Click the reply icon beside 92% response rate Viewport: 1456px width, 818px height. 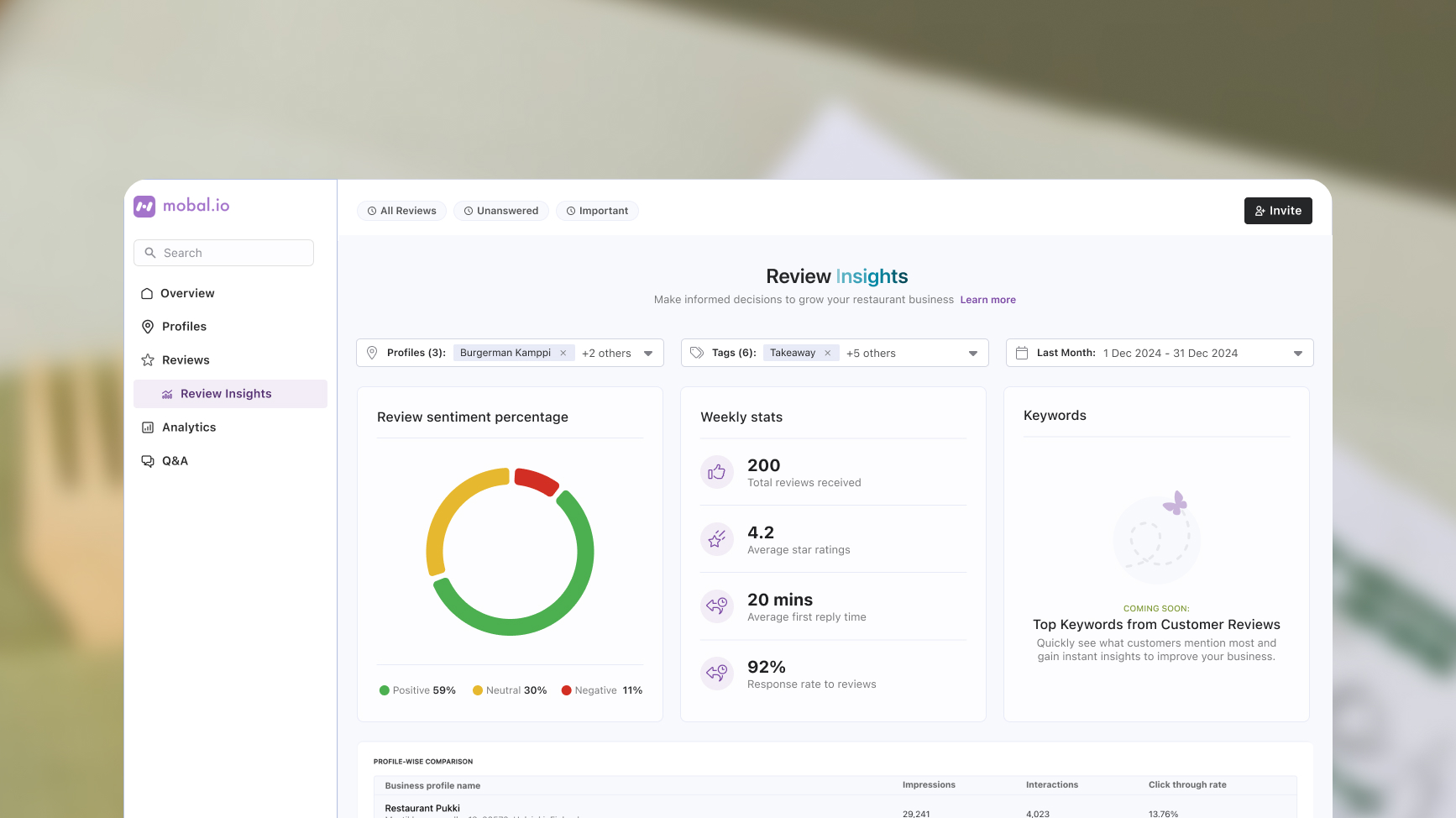tap(717, 674)
